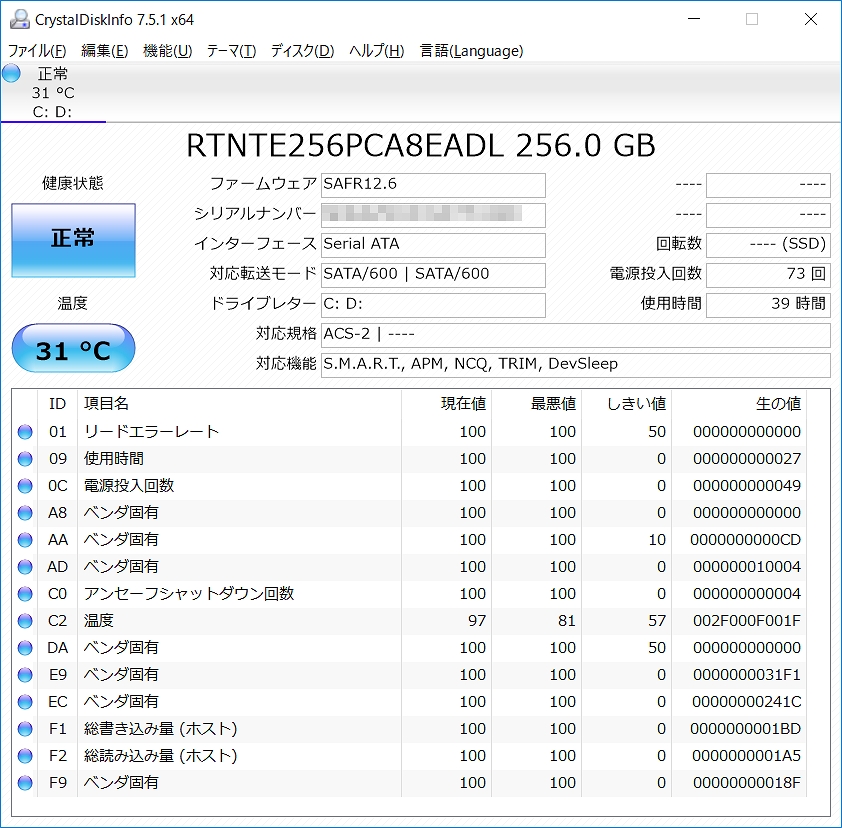Click the status icon for row A8

pos(25,513)
